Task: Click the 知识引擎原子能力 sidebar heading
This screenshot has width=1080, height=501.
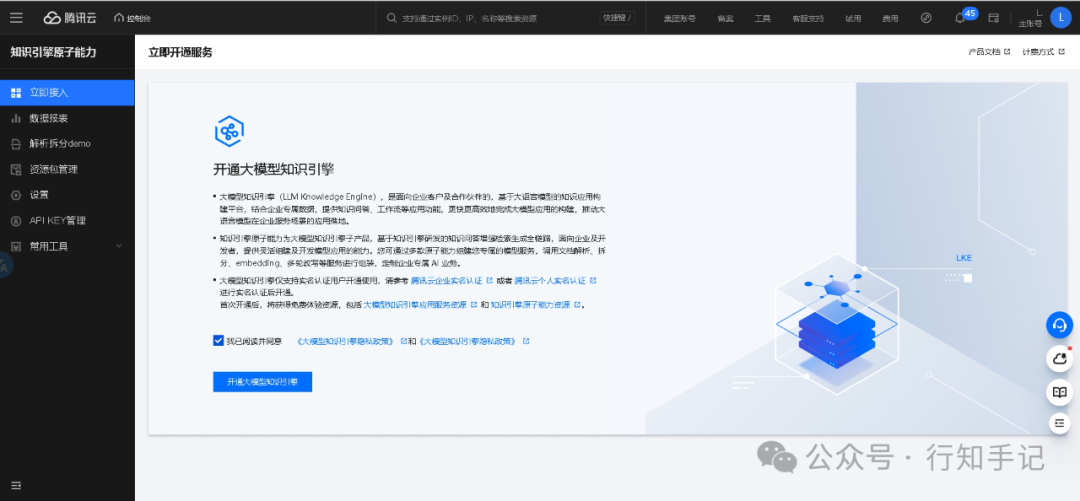Action: [53, 52]
